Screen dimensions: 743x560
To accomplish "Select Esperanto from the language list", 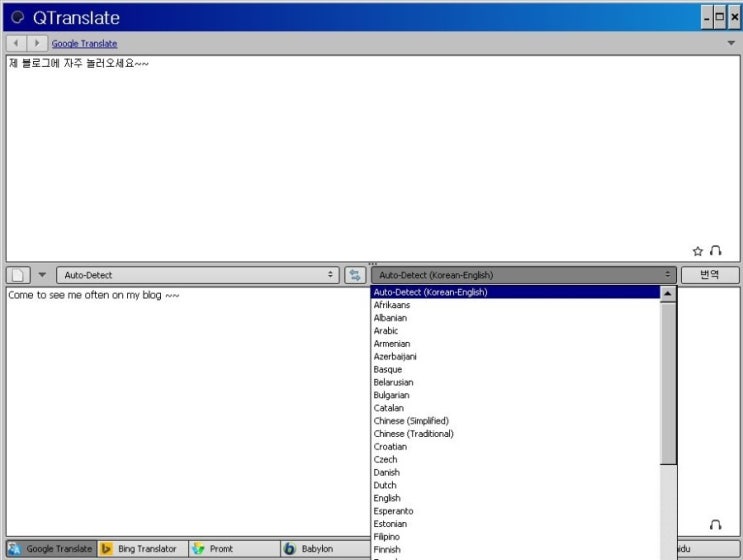I will (x=515, y=511).
